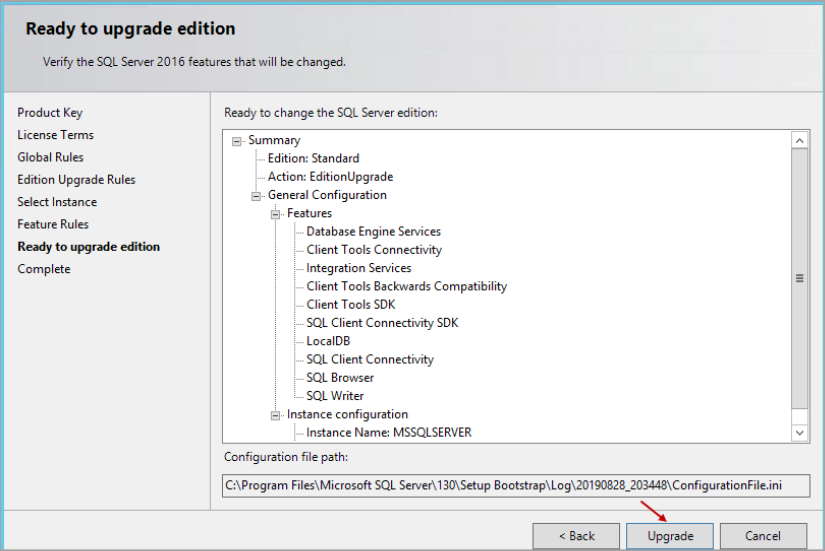
Task: Select the General Configuration item label
Action: click(x=327, y=195)
